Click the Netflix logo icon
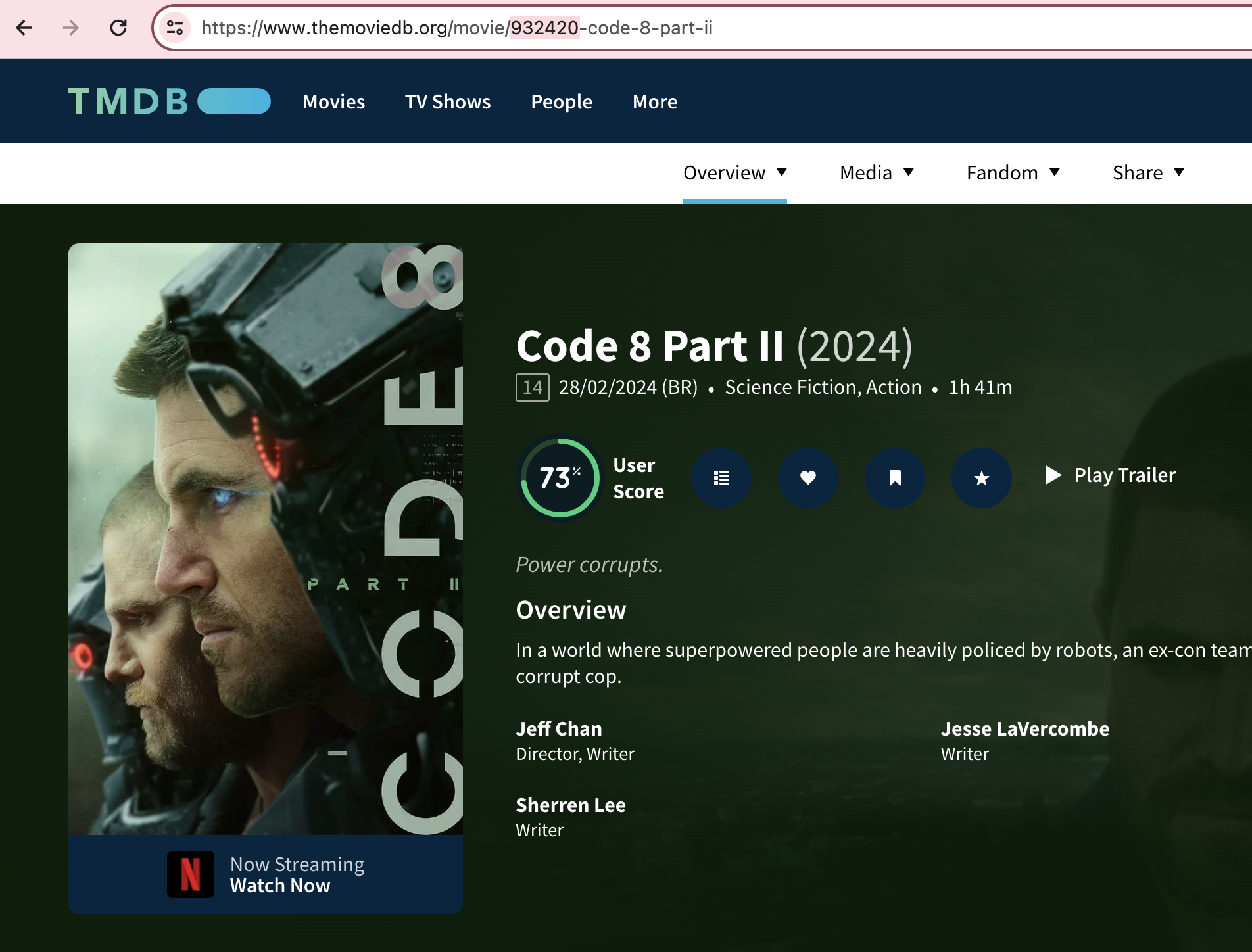This screenshot has width=1252, height=952. pos(191,874)
